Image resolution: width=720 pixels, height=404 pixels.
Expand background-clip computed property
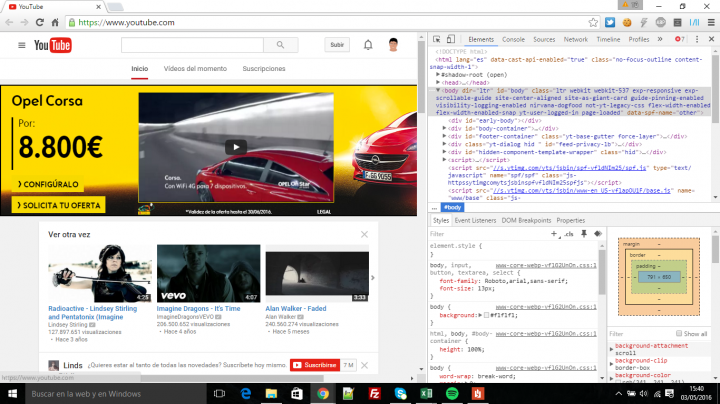612,364
